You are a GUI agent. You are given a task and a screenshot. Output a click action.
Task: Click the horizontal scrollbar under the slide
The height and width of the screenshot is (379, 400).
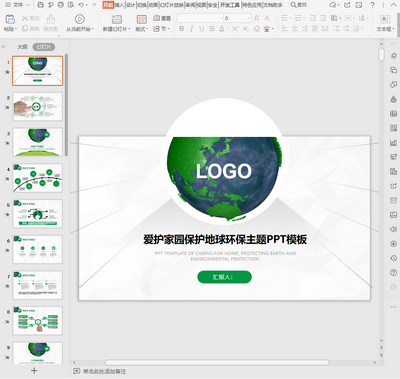(217, 362)
